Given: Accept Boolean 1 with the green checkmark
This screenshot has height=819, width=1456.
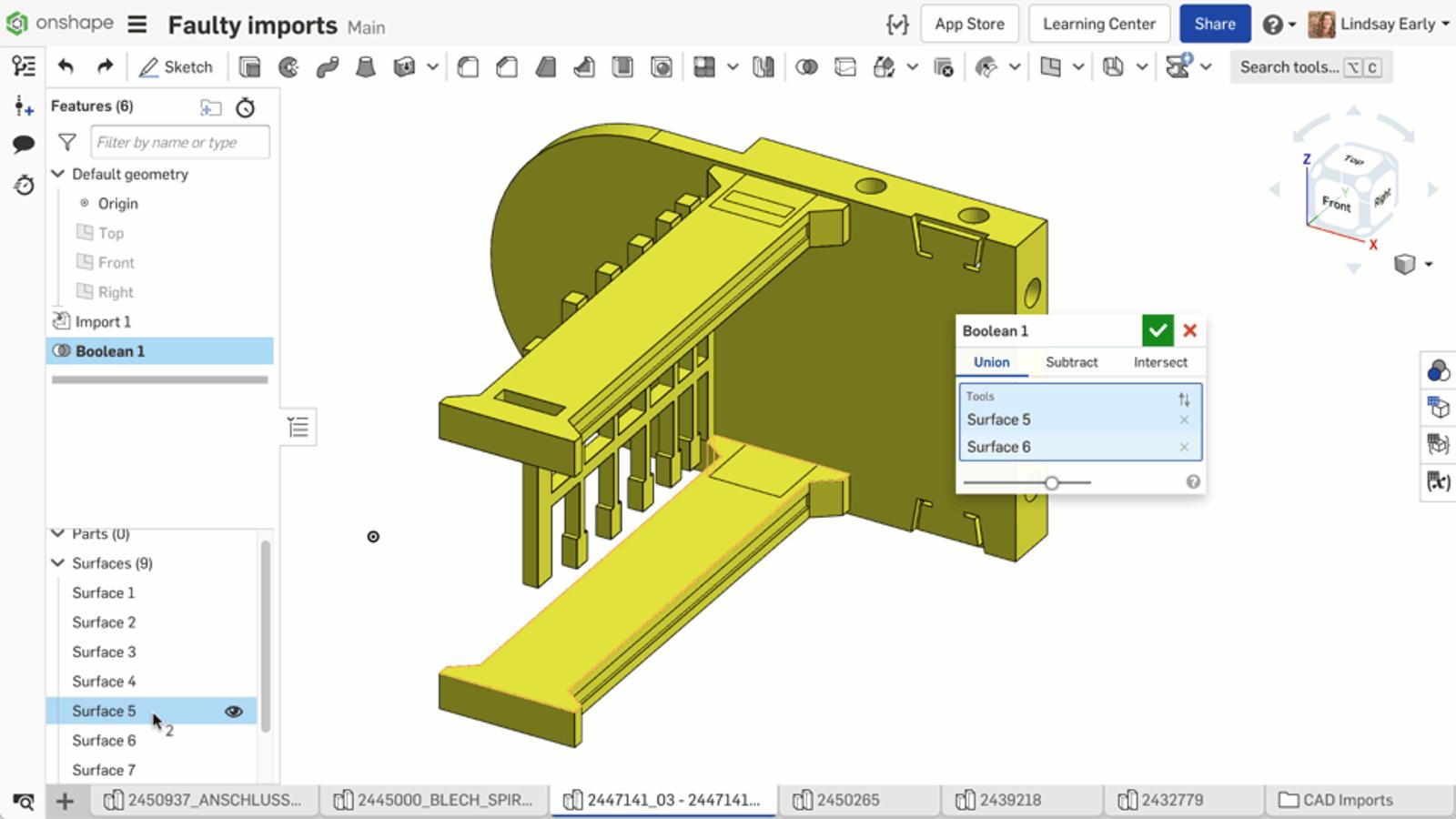Looking at the screenshot, I should tap(1157, 330).
